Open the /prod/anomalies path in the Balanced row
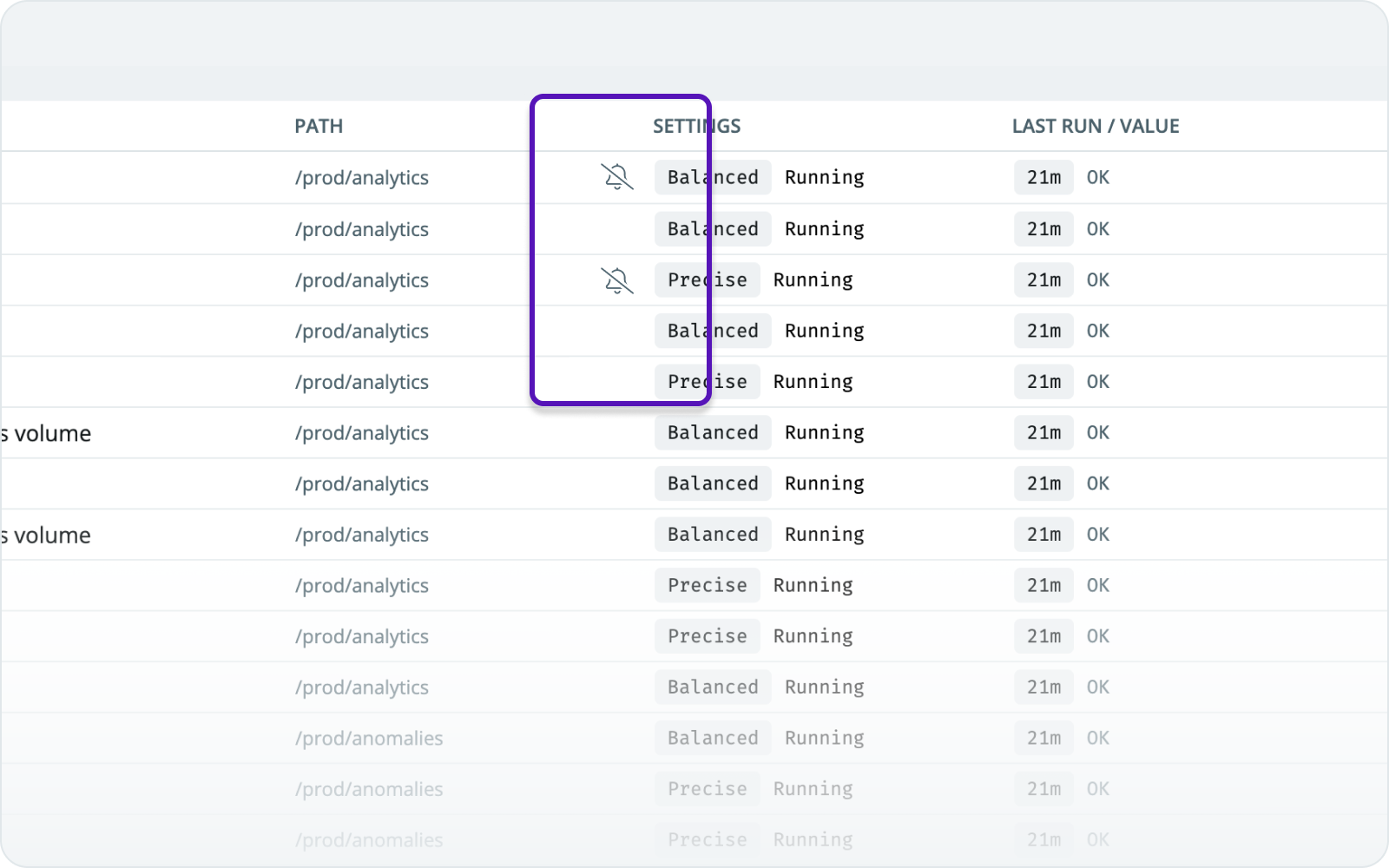Image resolution: width=1389 pixels, height=868 pixels. tap(369, 739)
